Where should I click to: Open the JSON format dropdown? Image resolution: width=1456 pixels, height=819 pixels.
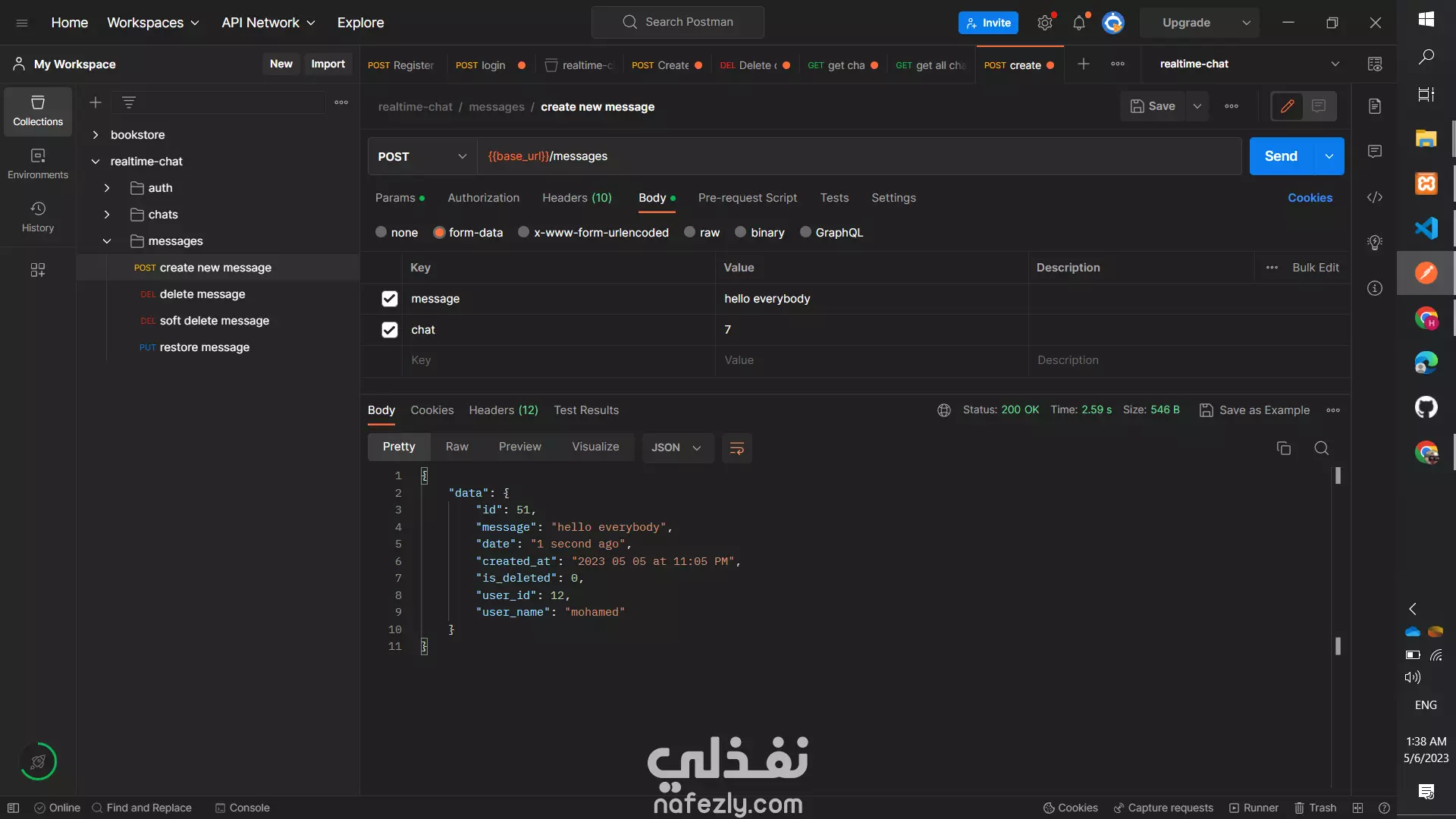tap(678, 447)
